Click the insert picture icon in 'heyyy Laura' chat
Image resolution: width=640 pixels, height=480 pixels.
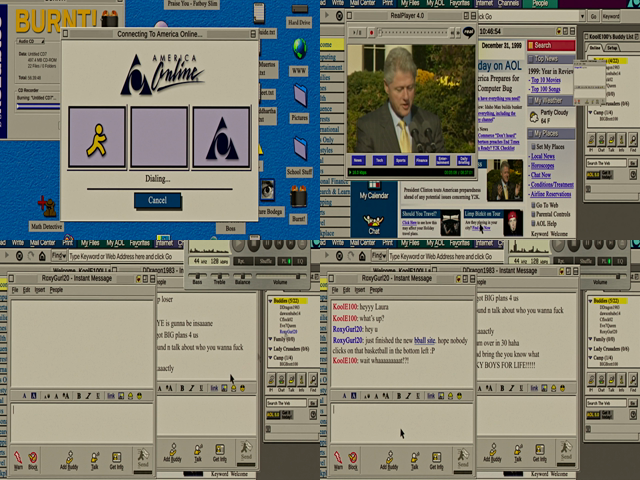click(441, 396)
